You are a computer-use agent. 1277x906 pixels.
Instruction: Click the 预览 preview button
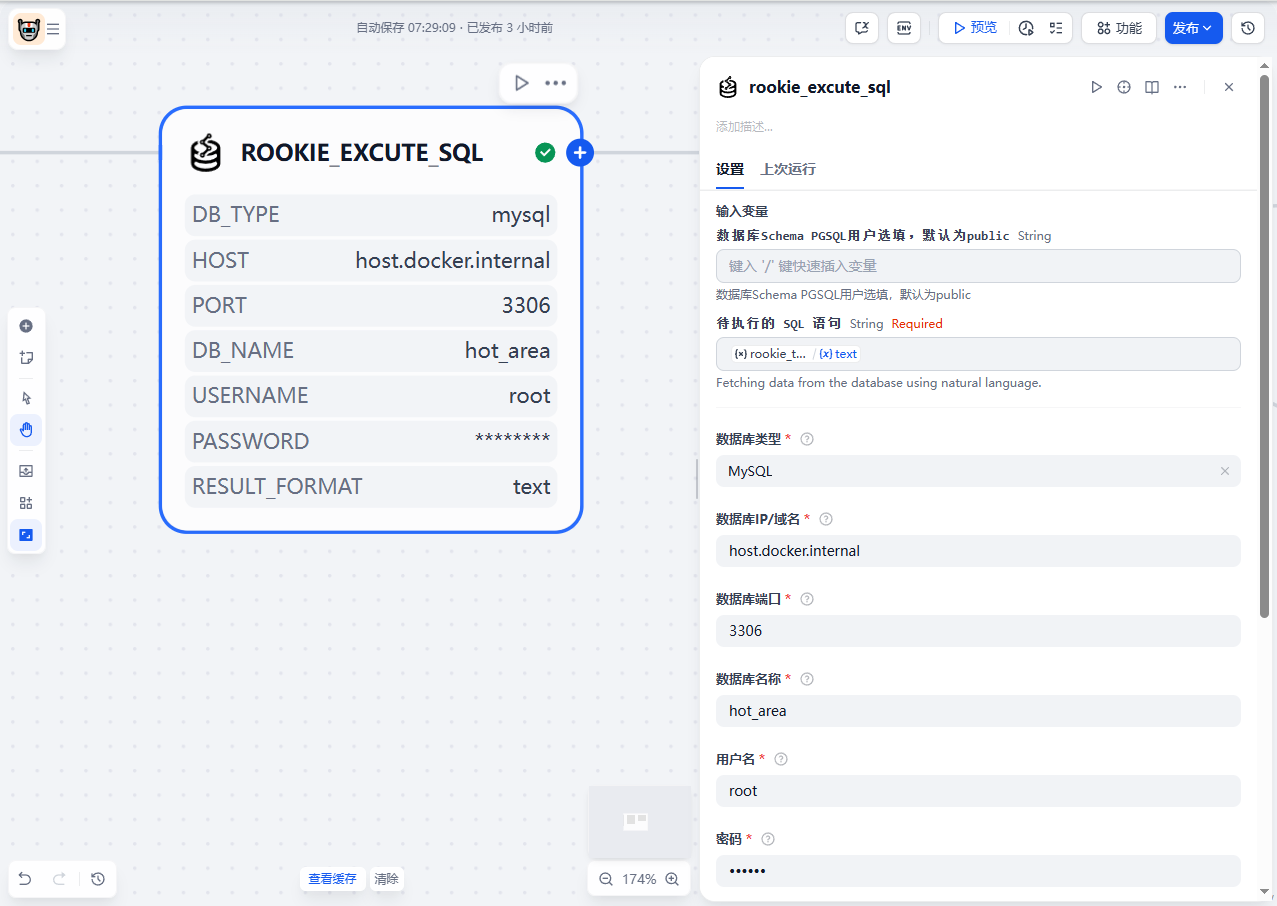pyautogui.click(x=974, y=28)
